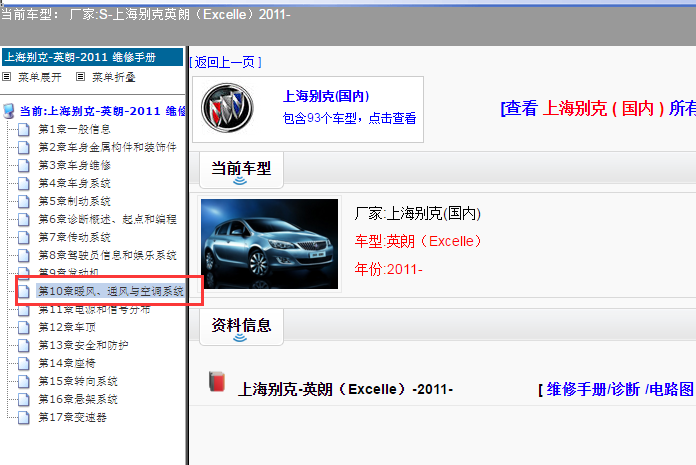Click the computer icon at tree root
Viewport: 696px width, 465px height.
coord(8,111)
